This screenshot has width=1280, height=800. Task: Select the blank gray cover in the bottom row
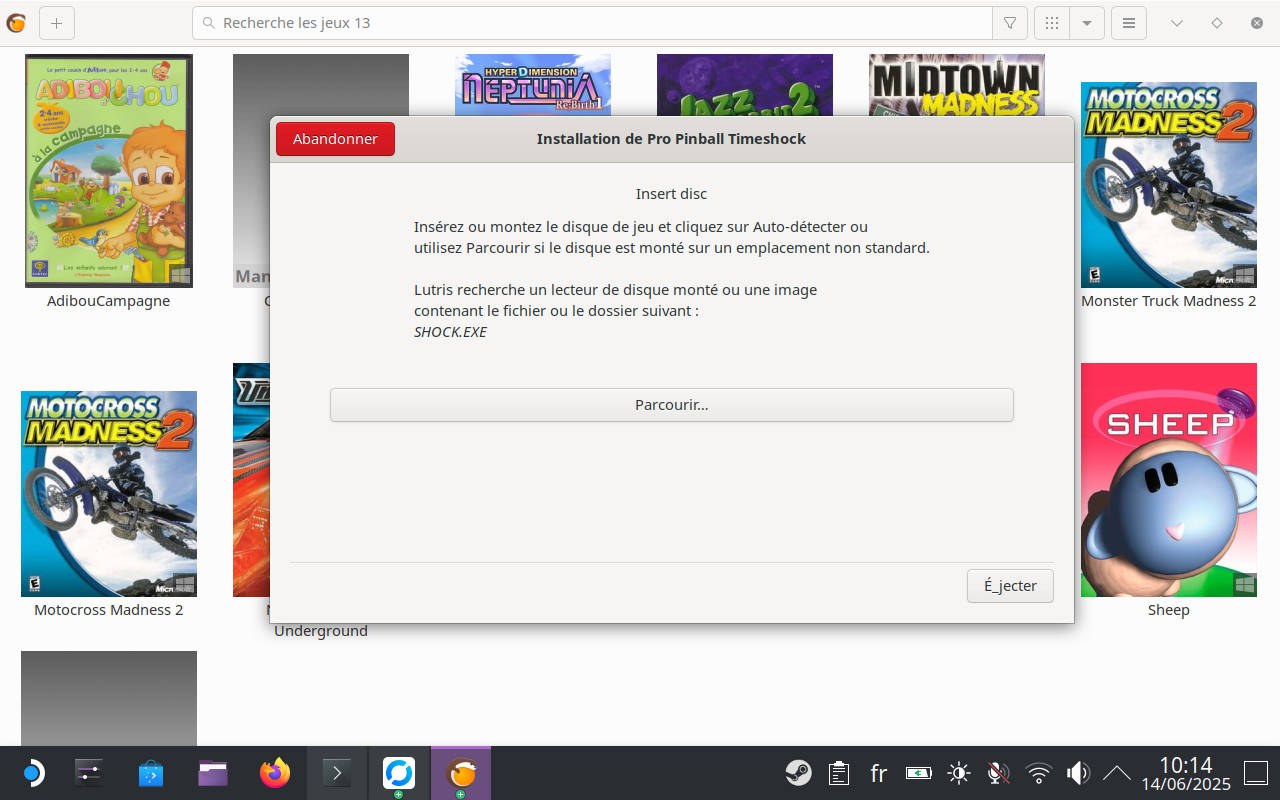[x=109, y=698]
